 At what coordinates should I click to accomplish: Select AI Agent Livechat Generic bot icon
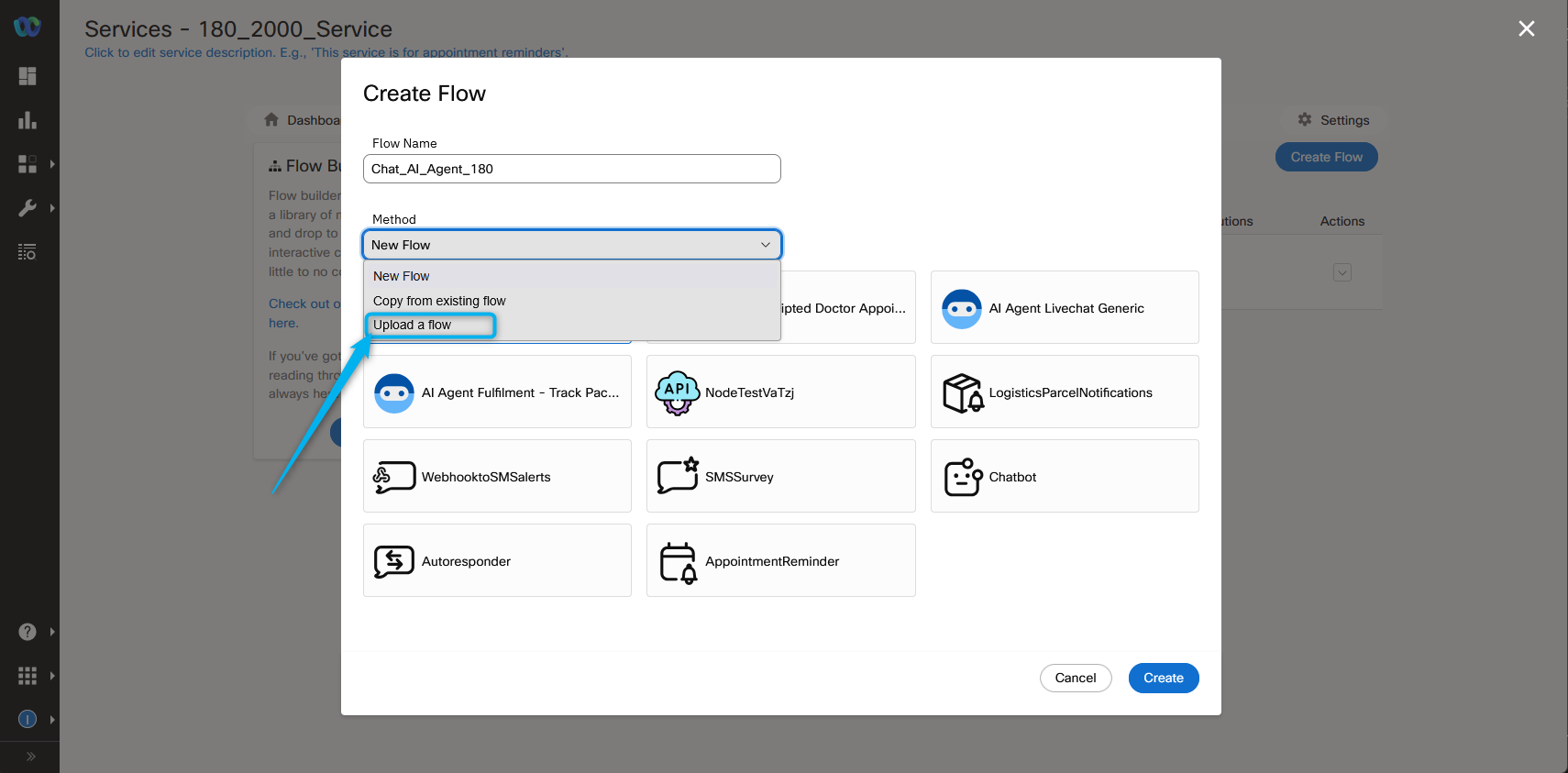(x=962, y=309)
